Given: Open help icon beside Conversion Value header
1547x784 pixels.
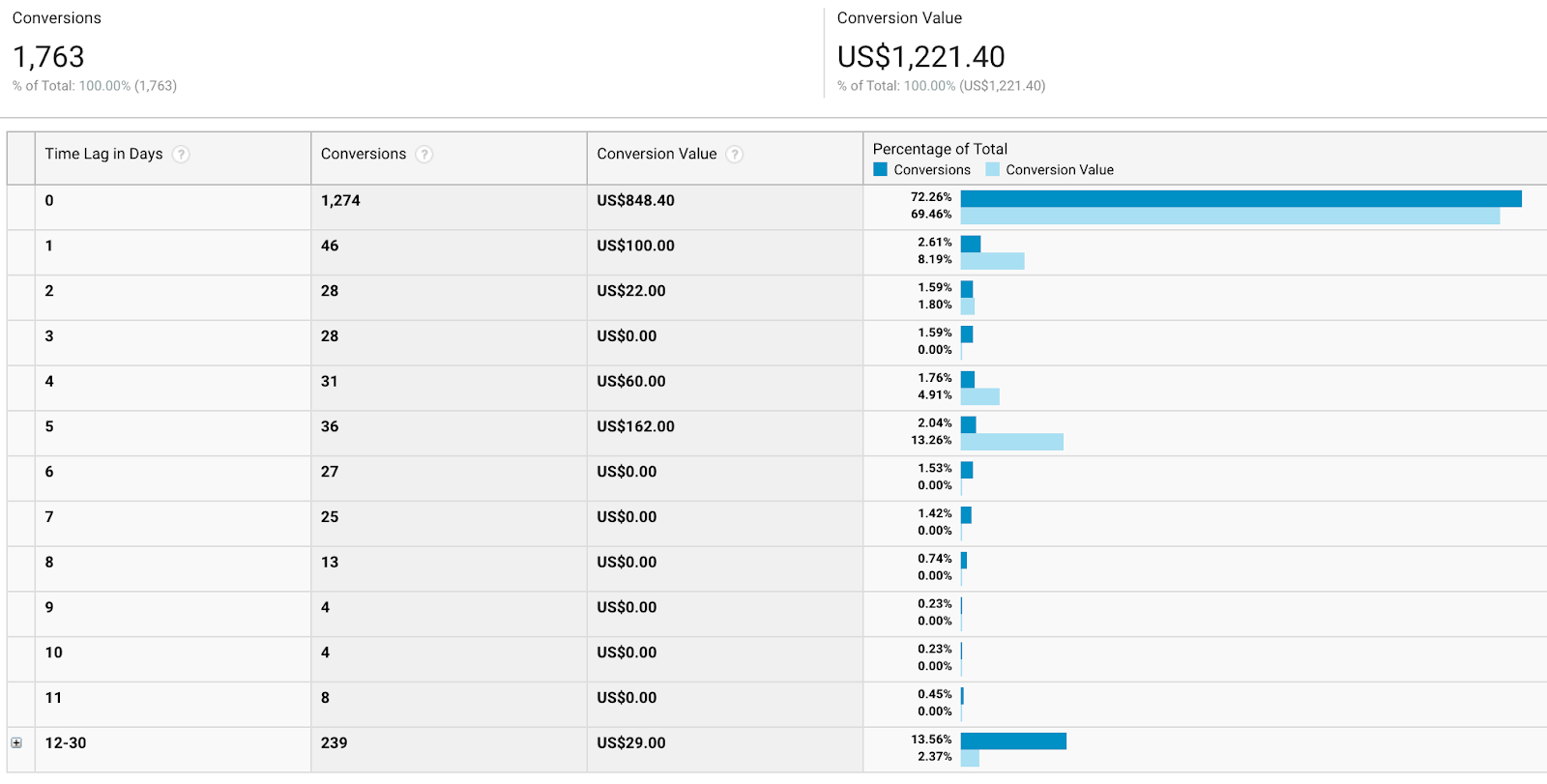Looking at the screenshot, I should pos(735,155).
